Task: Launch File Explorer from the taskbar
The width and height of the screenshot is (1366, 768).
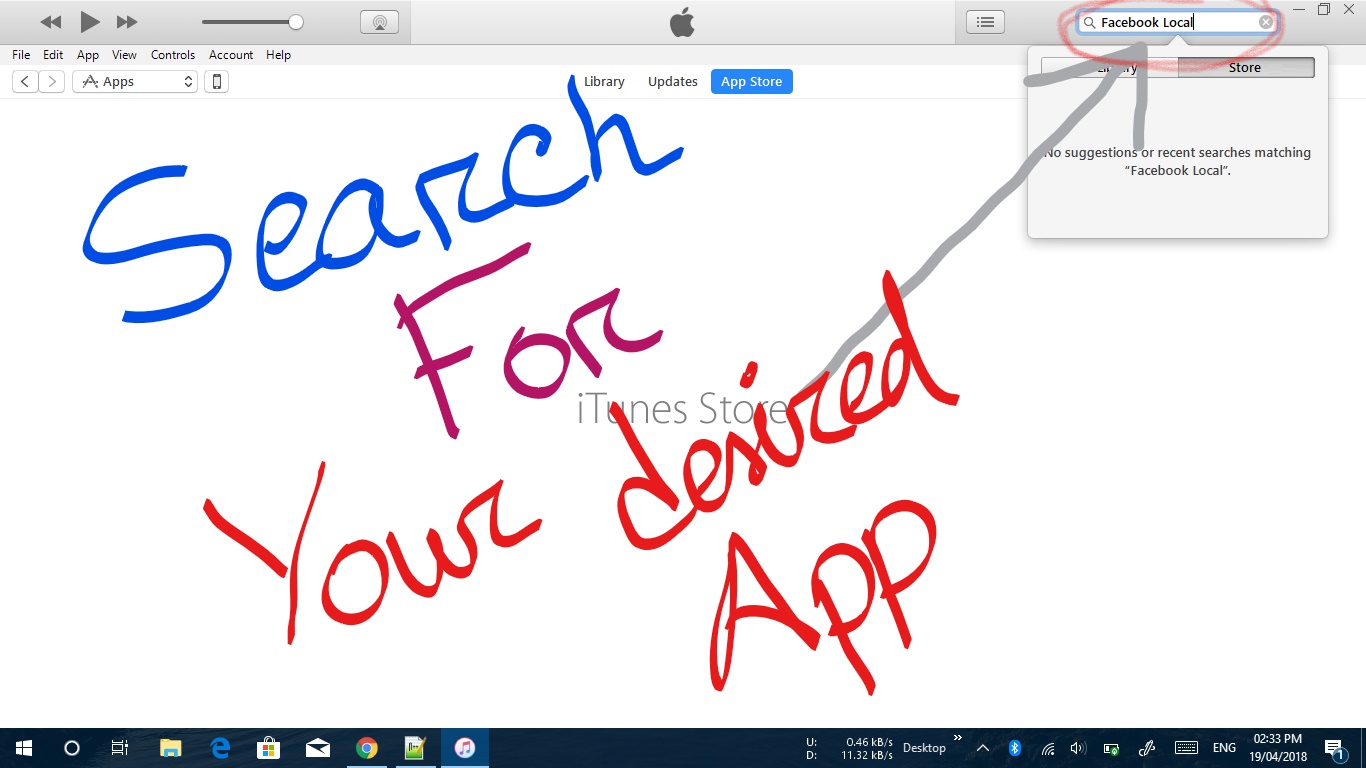Action: pos(171,748)
